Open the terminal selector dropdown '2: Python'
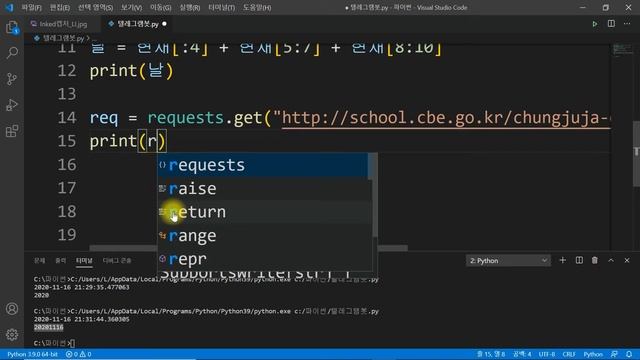 click(x=508, y=260)
